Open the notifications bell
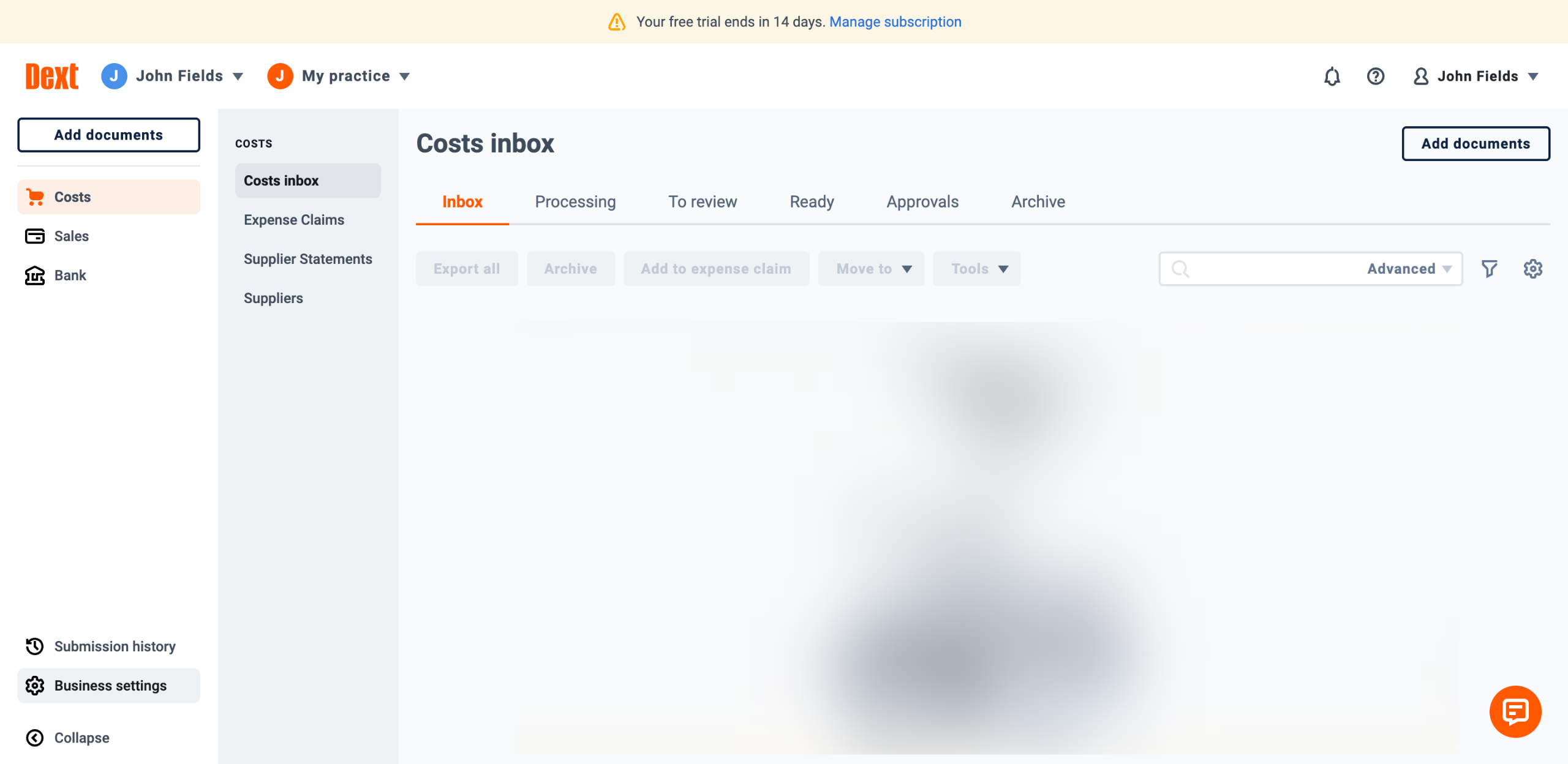This screenshot has width=1568, height=764. click(x=1332, y=77)
